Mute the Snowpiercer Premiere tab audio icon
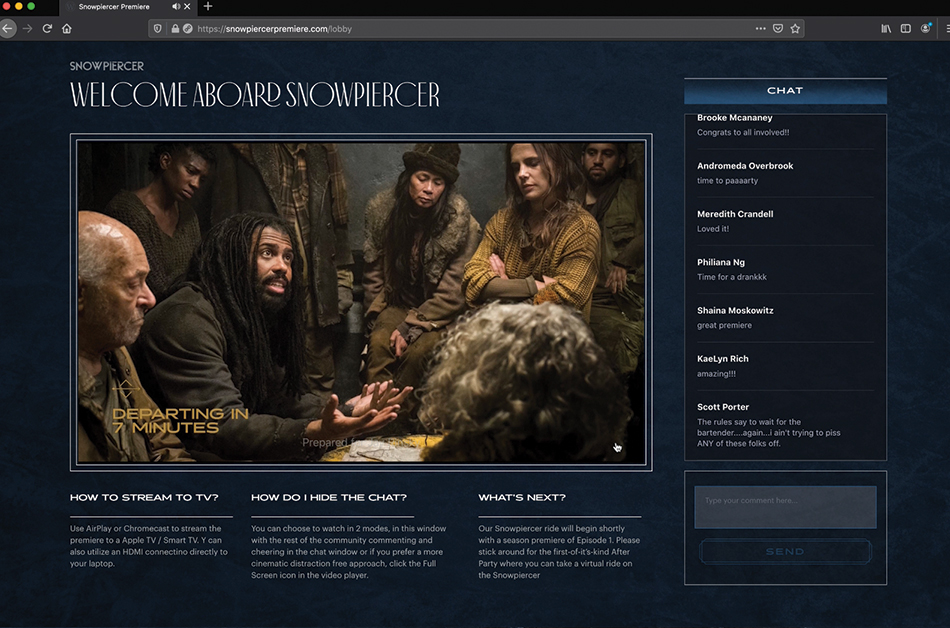Screen dimensions: 950x628 176,7
